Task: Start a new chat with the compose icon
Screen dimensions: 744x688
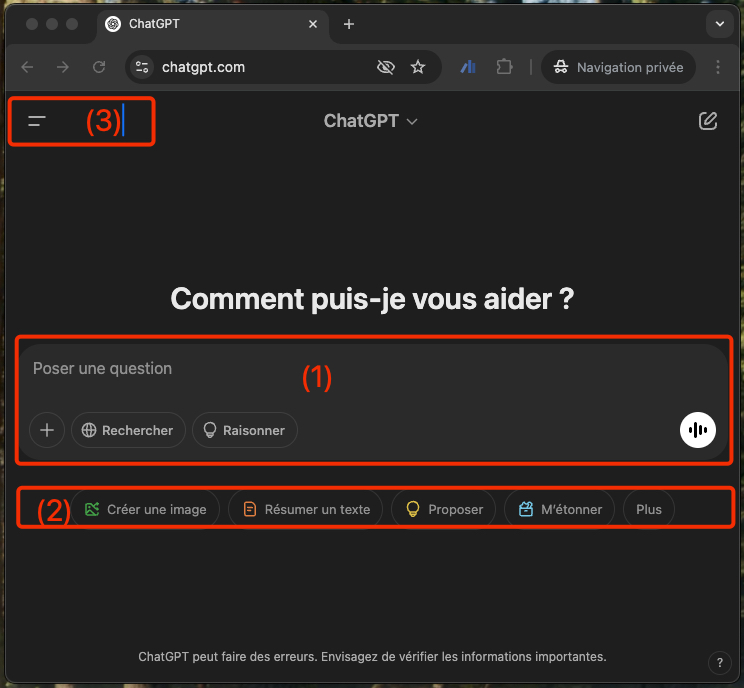Action: click(707, 121)
